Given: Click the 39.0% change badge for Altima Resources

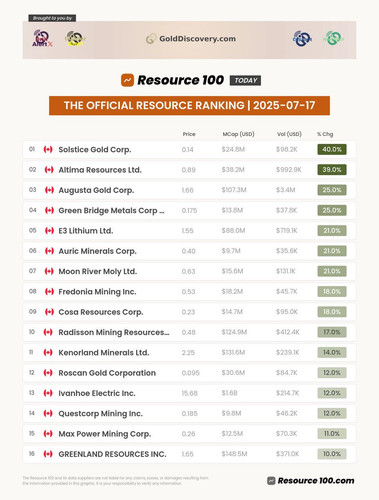Looking at the screenshot, I should tap(332, 170).
